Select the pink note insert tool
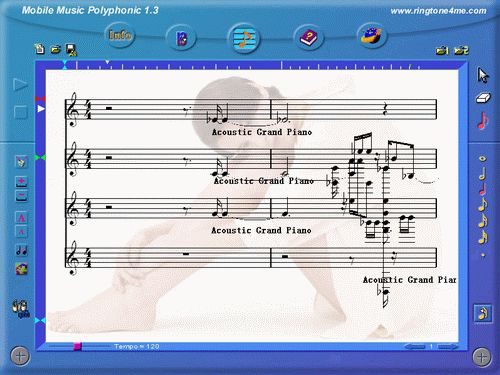This screenshot has width=500, height=375. [x=483, y=121]
